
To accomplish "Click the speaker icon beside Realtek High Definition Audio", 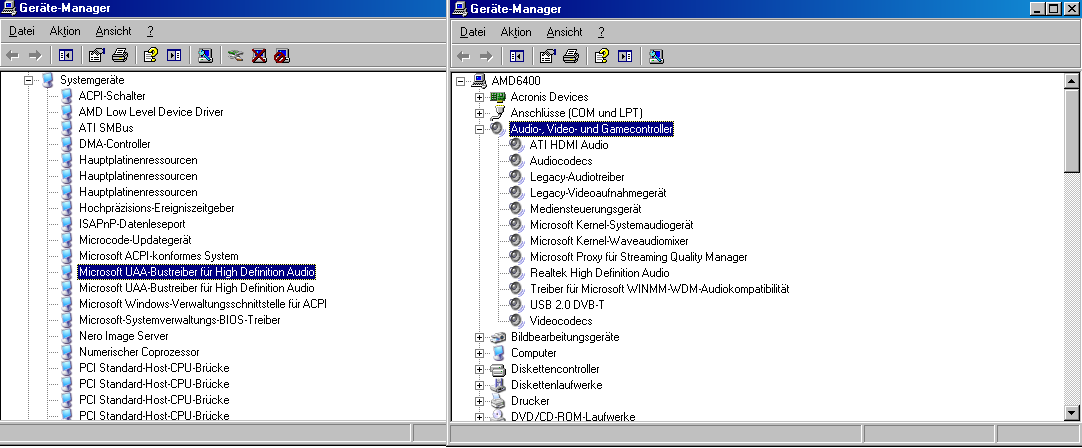I will [517, 273].
